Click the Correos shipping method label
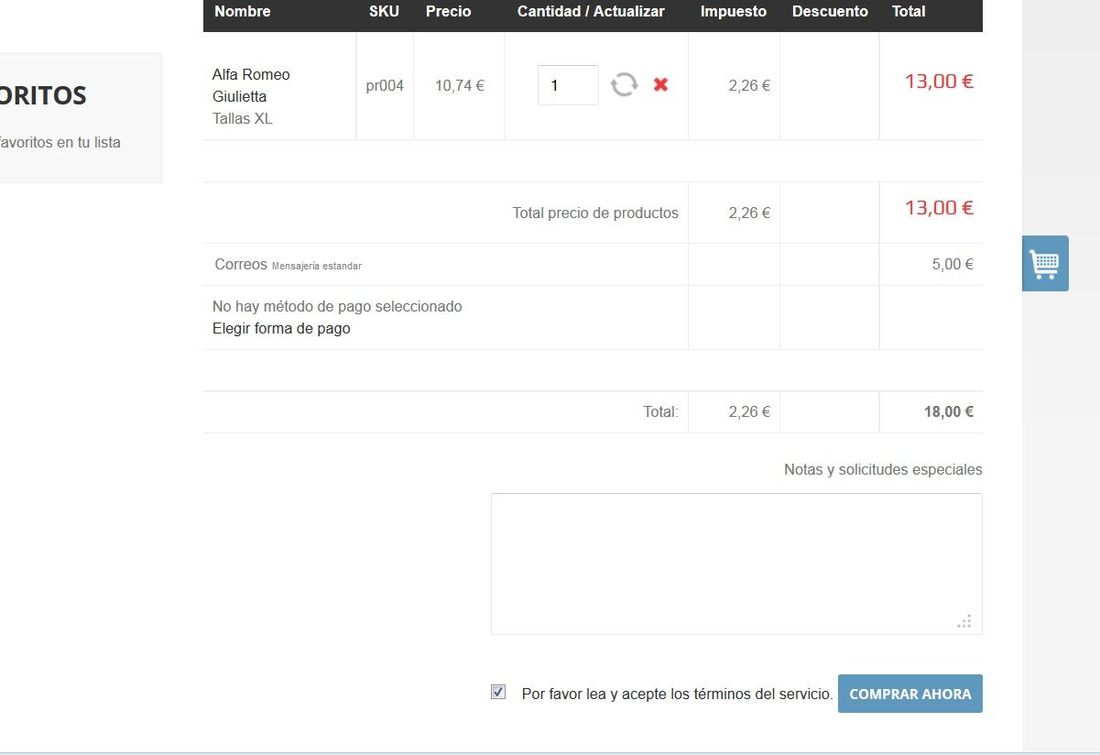 click(x=241, y=265)
